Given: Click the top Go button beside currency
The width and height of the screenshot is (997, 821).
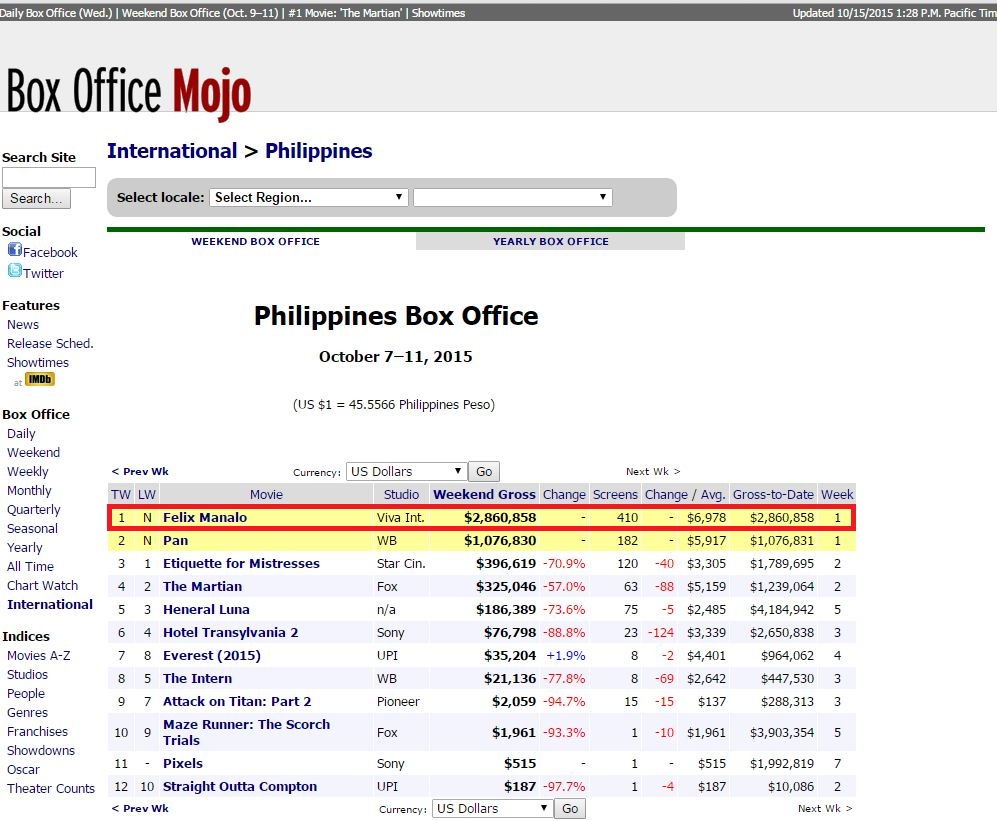Looking at the screenshot, I should click(484, 471).
